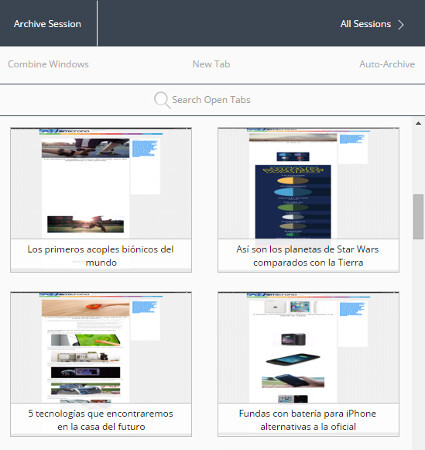Click the vertical scrollbar thumb
Image resolution: width=425 pixels, height=450 pixels.
(418, 216)
